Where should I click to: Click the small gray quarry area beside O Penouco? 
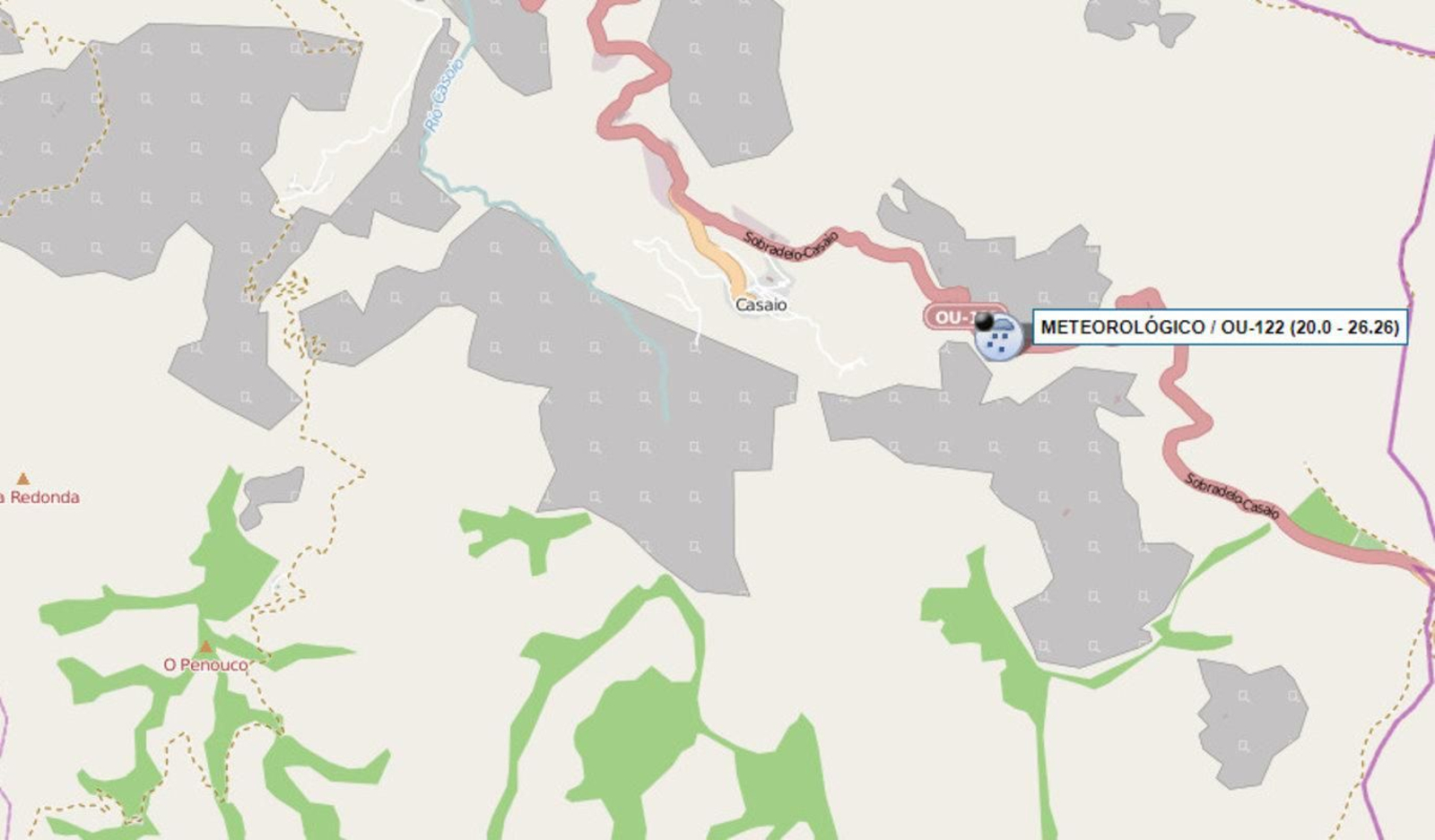[x=270, y=494]
